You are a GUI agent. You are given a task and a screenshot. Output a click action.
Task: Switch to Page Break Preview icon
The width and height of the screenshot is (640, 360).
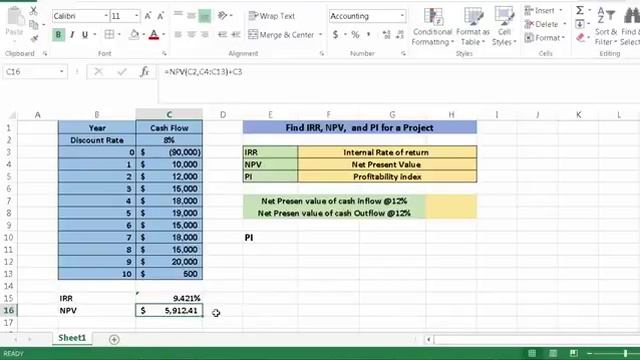pos(573,353)
